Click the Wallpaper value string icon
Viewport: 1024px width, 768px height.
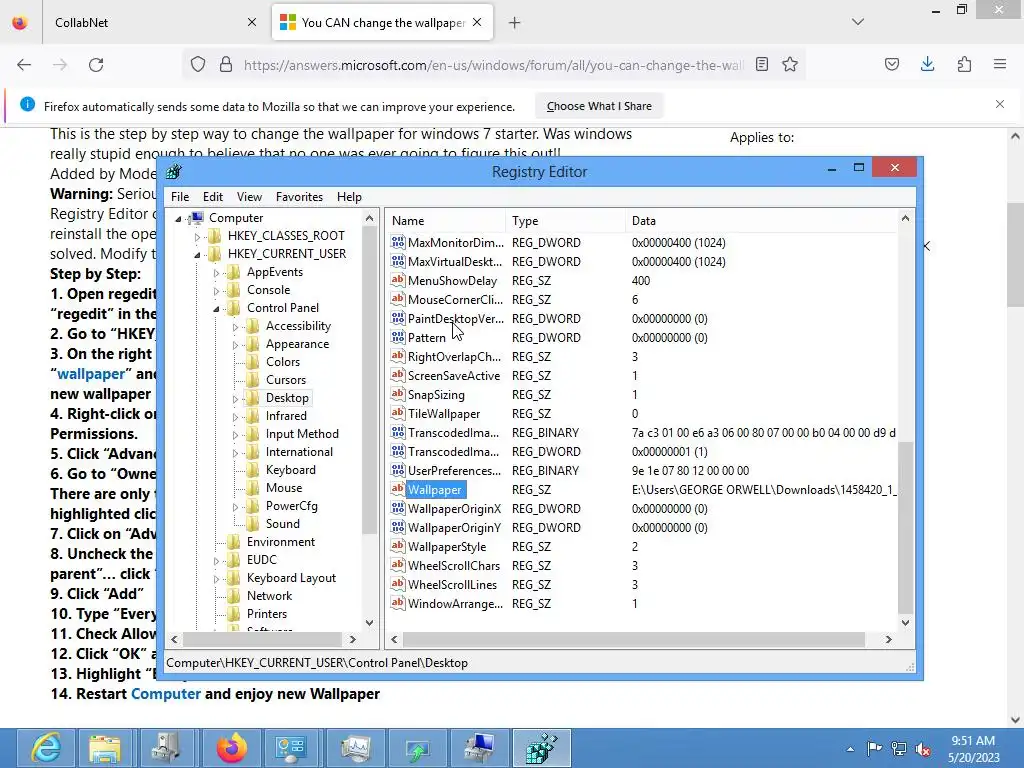(x=398, y=489)
